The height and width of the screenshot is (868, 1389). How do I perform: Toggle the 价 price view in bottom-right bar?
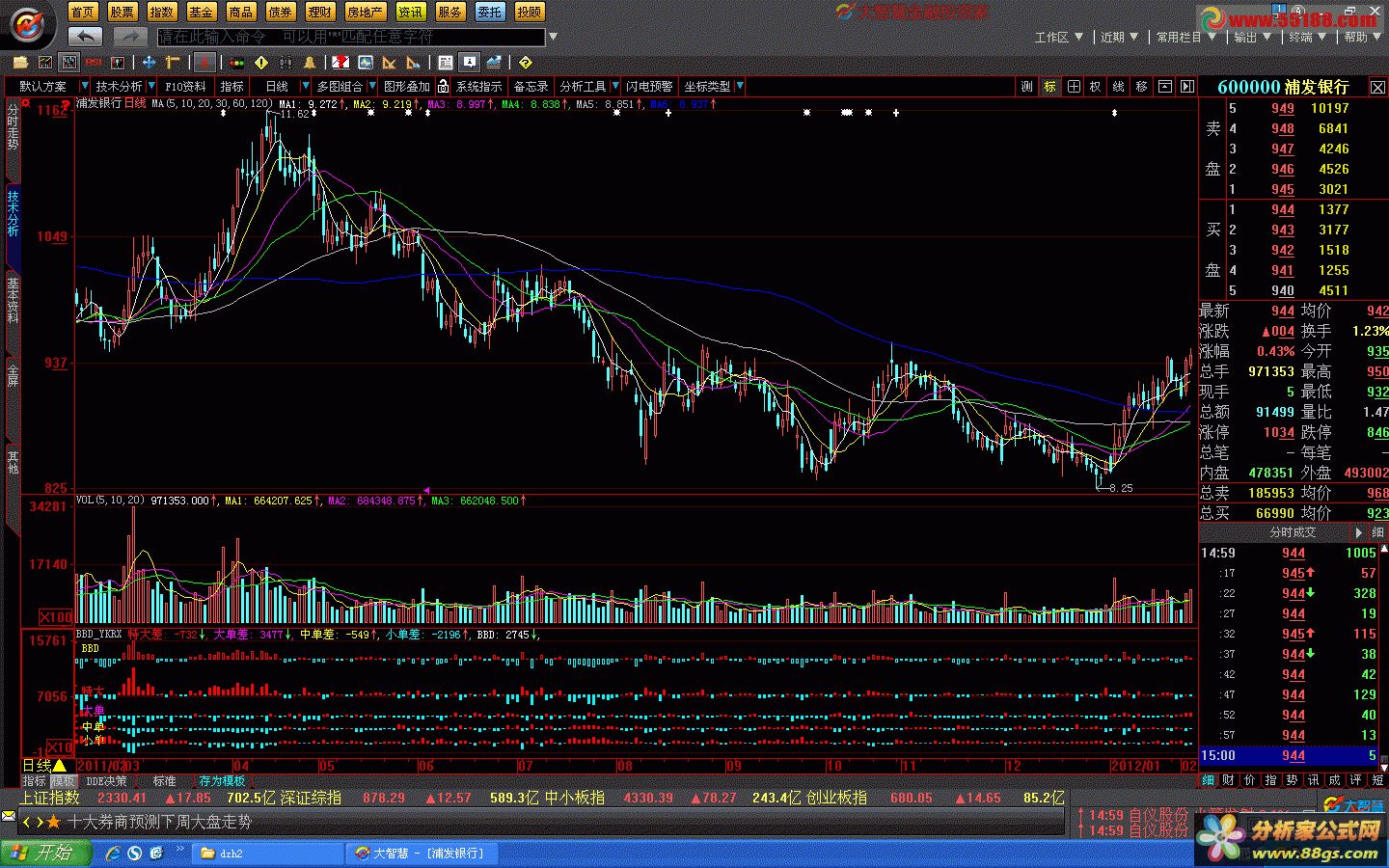1249,779
